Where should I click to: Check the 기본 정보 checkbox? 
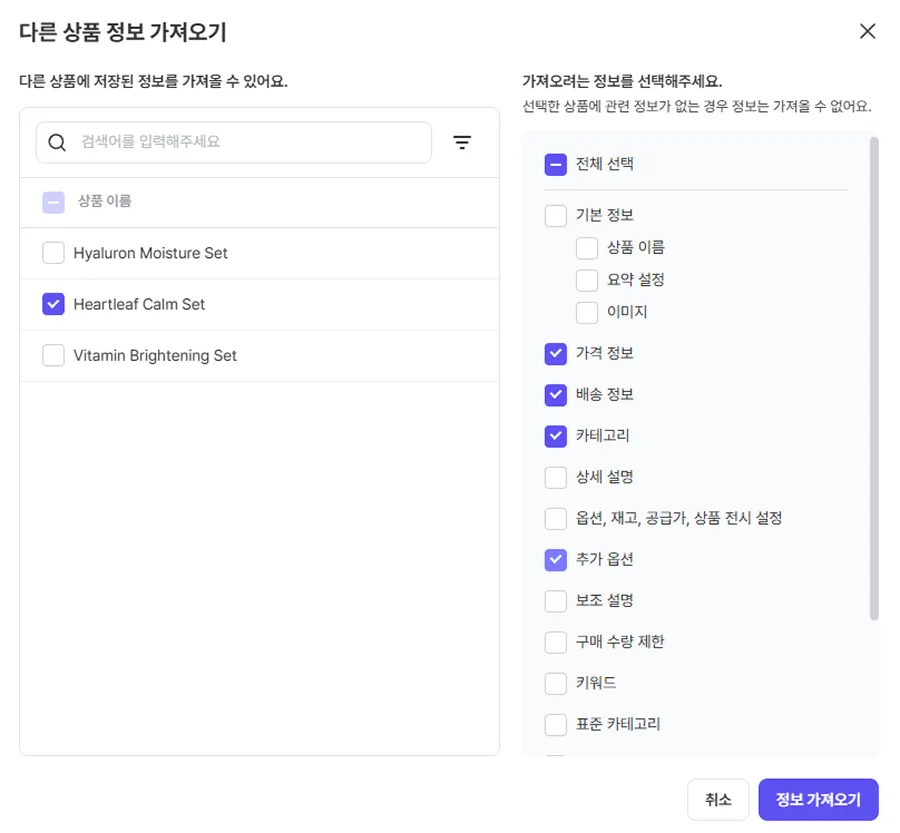[x=556, y=216]
